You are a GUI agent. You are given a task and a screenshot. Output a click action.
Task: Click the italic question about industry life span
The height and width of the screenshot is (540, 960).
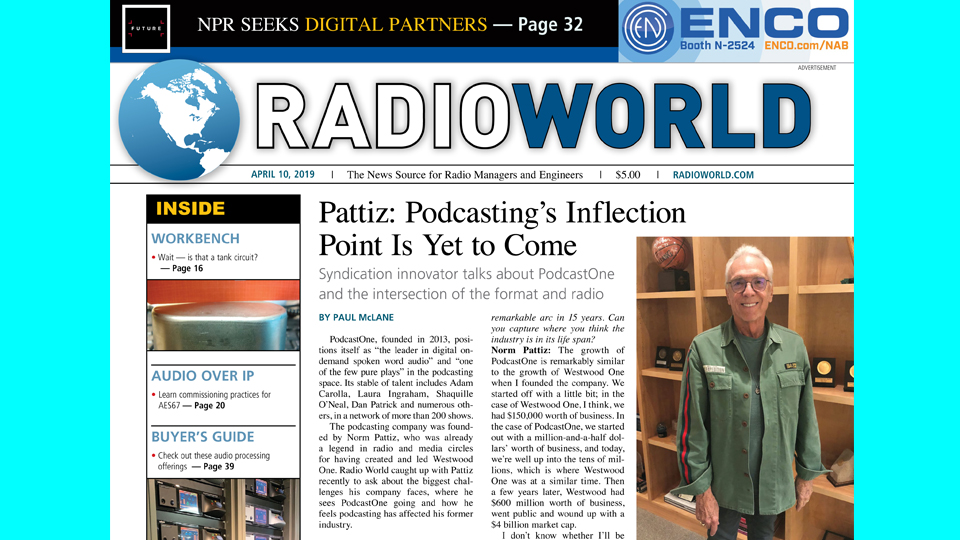click(x=558, y=329)
